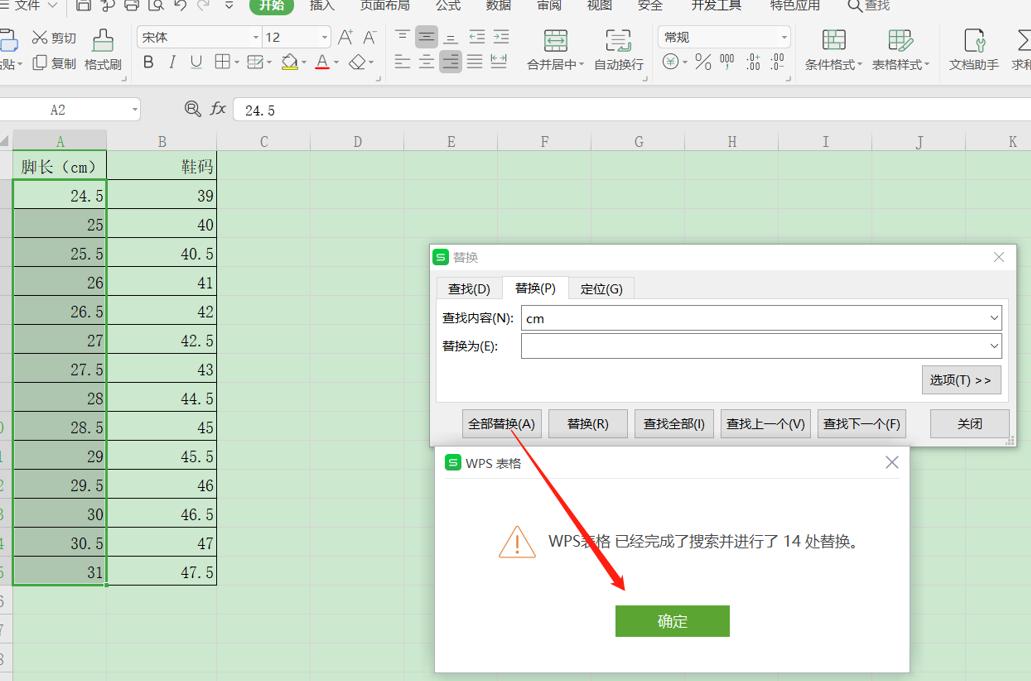This screenshot has height=681, width=1031.
Task: Click the 确定 confirmation button
Action: (x=672, y=621)
